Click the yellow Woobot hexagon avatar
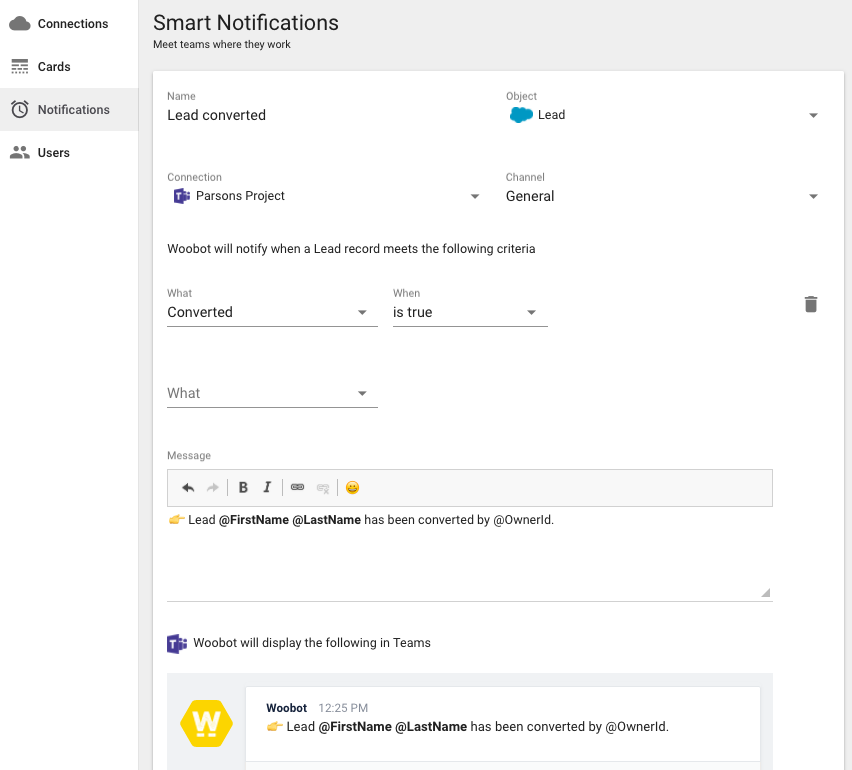Screen dimensions: 852x770 pos(206,723)
